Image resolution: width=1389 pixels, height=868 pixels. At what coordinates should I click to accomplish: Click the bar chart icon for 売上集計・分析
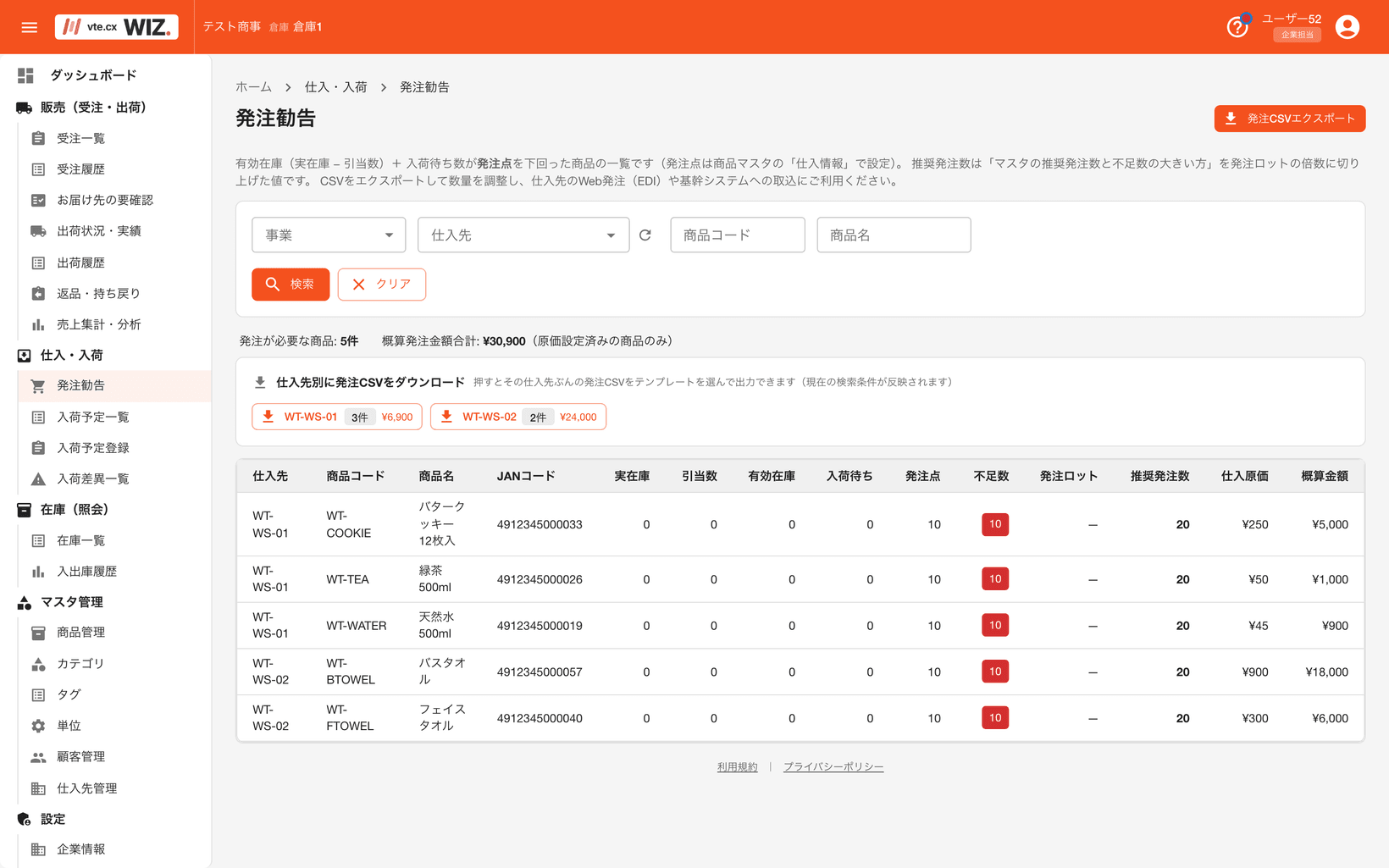pos(38,324)
